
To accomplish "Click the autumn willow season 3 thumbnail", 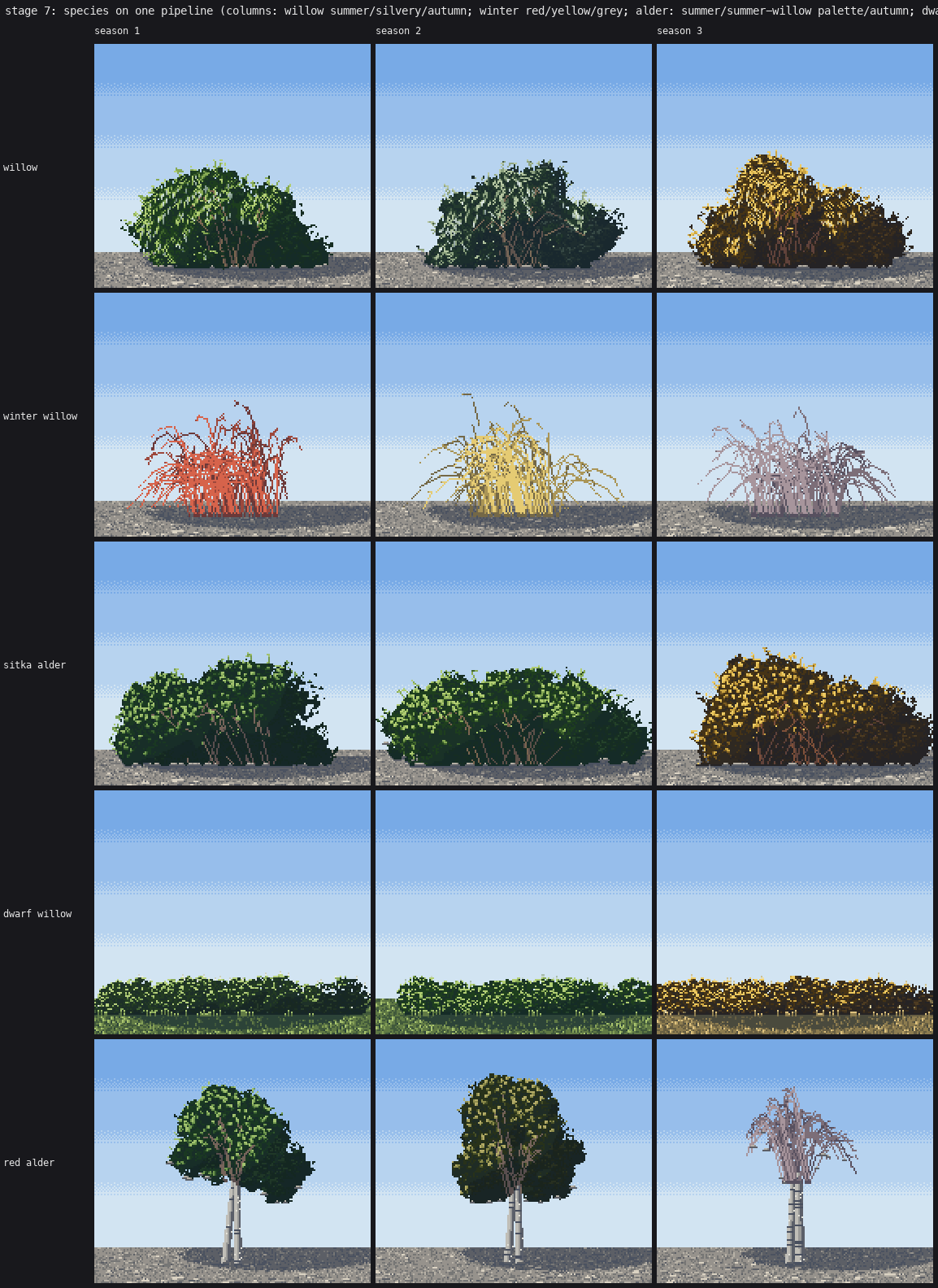I will coord(795,166).
